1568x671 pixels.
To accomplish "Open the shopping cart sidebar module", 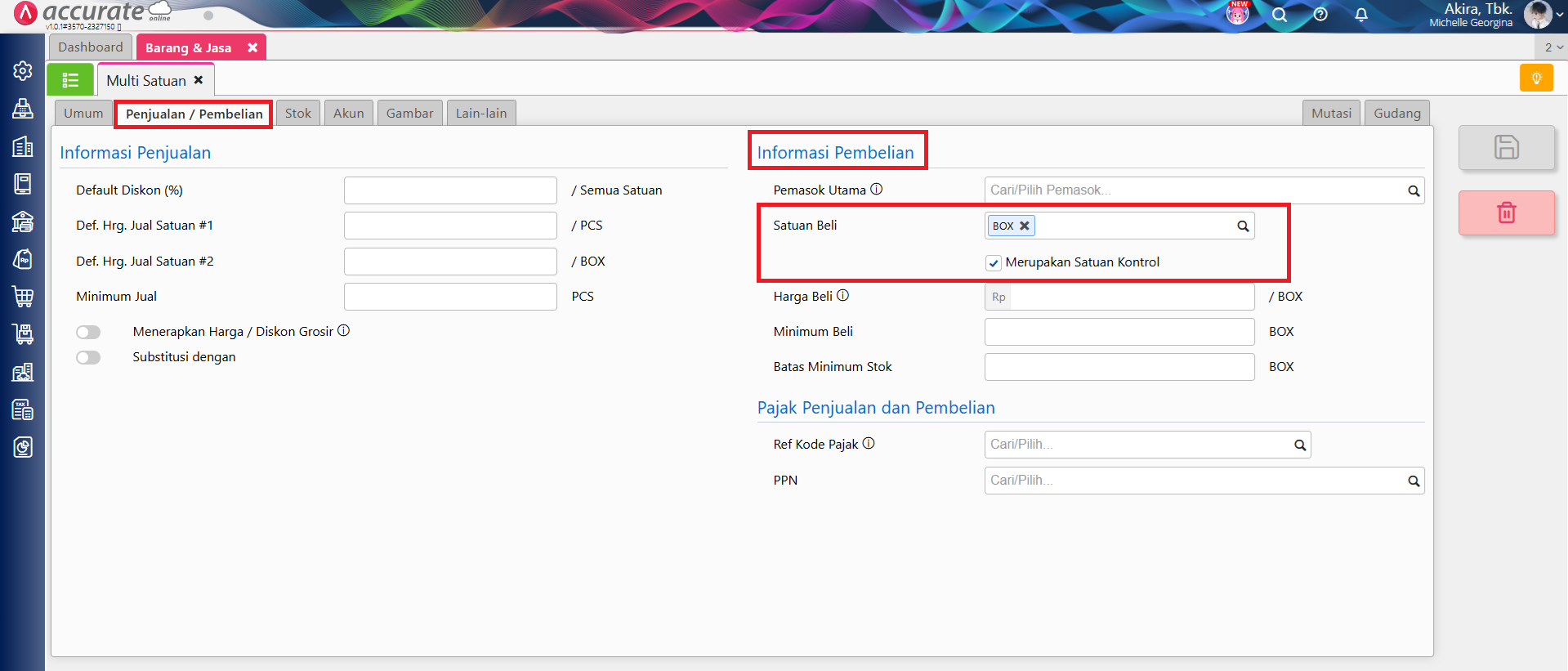I will click(x=23, y=296).
